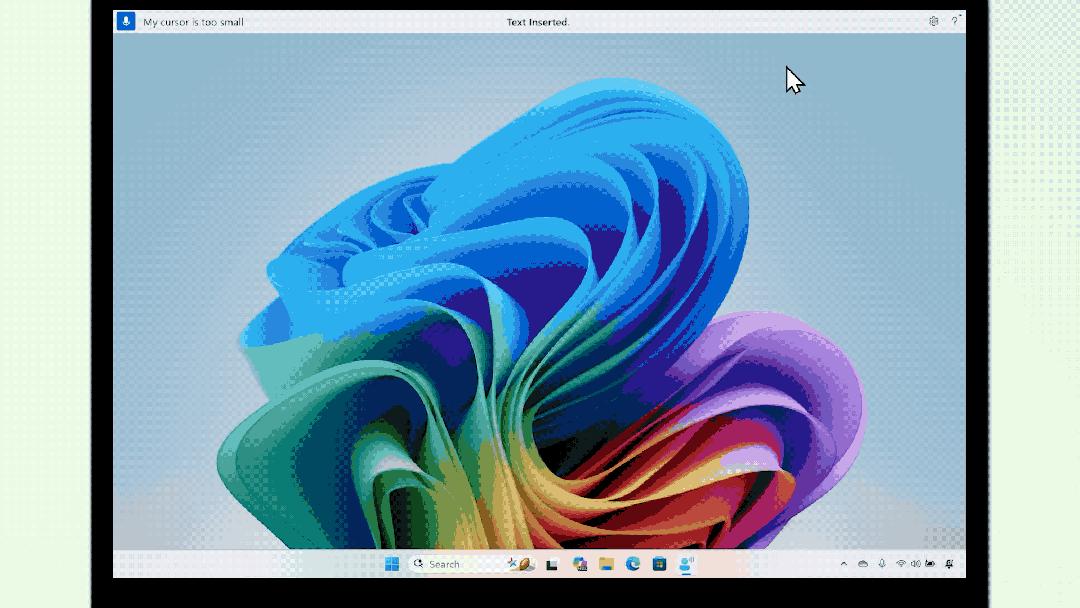Open voice access settings gear

[x=933, y=21]
